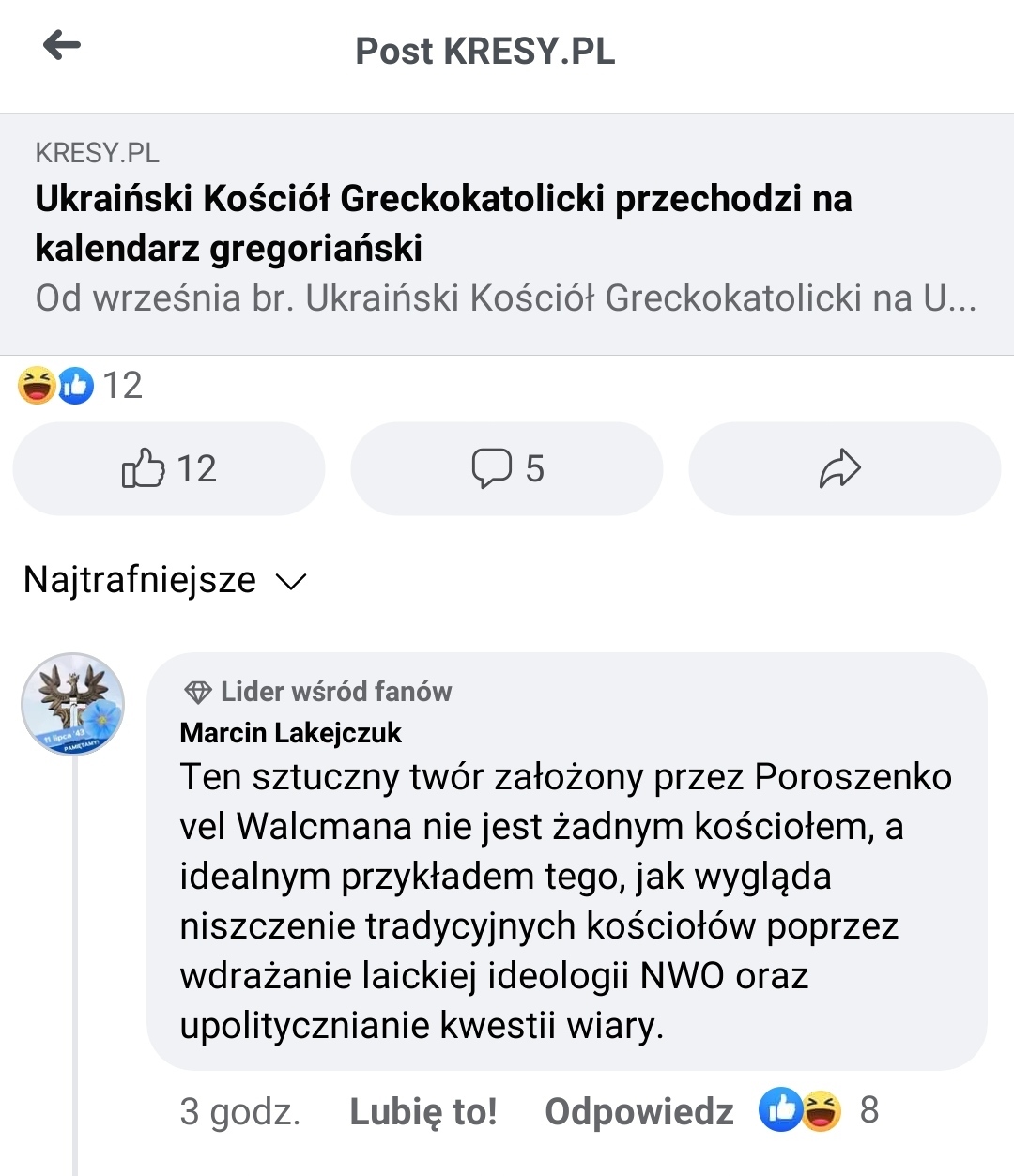Click the chevron next to Najtrafniejsze
Screen dimensions: 1014x1176
pos(291,582)
